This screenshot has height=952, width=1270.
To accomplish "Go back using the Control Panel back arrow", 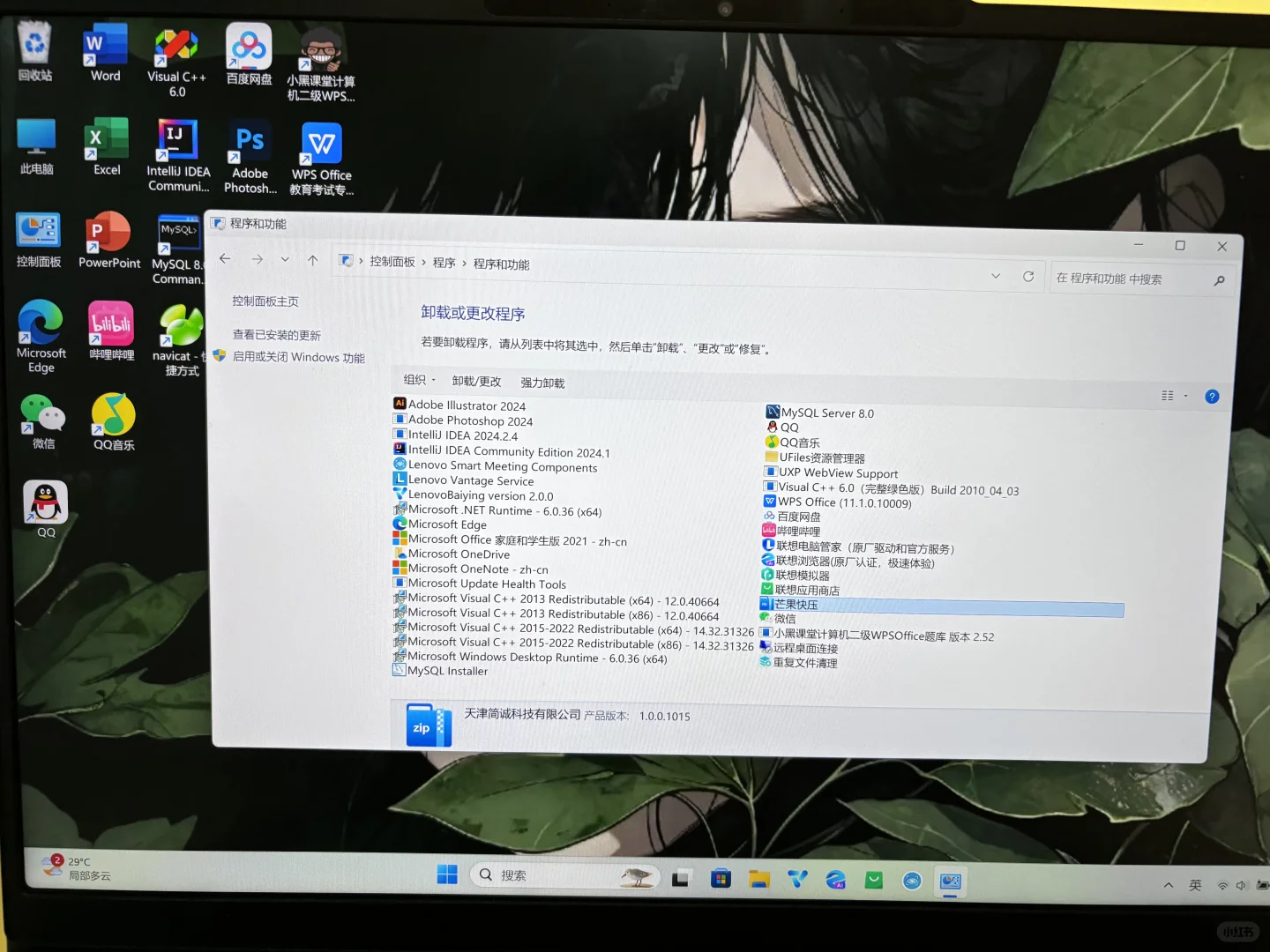I will (x=225, y=258).
